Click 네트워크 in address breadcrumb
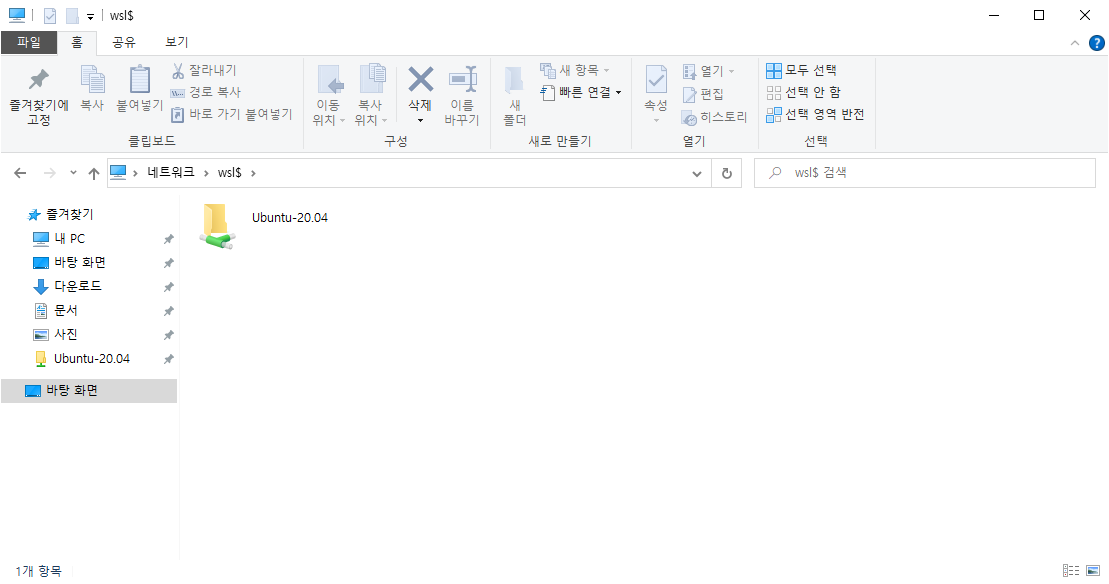The image size is (1109, 584). [170, 173]
